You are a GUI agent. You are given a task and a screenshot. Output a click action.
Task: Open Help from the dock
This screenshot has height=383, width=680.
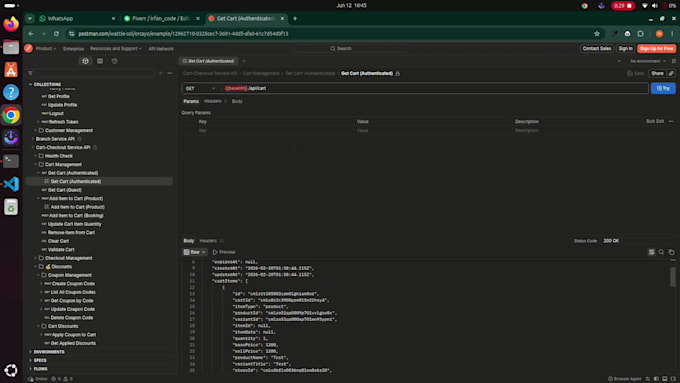[11, 92]
